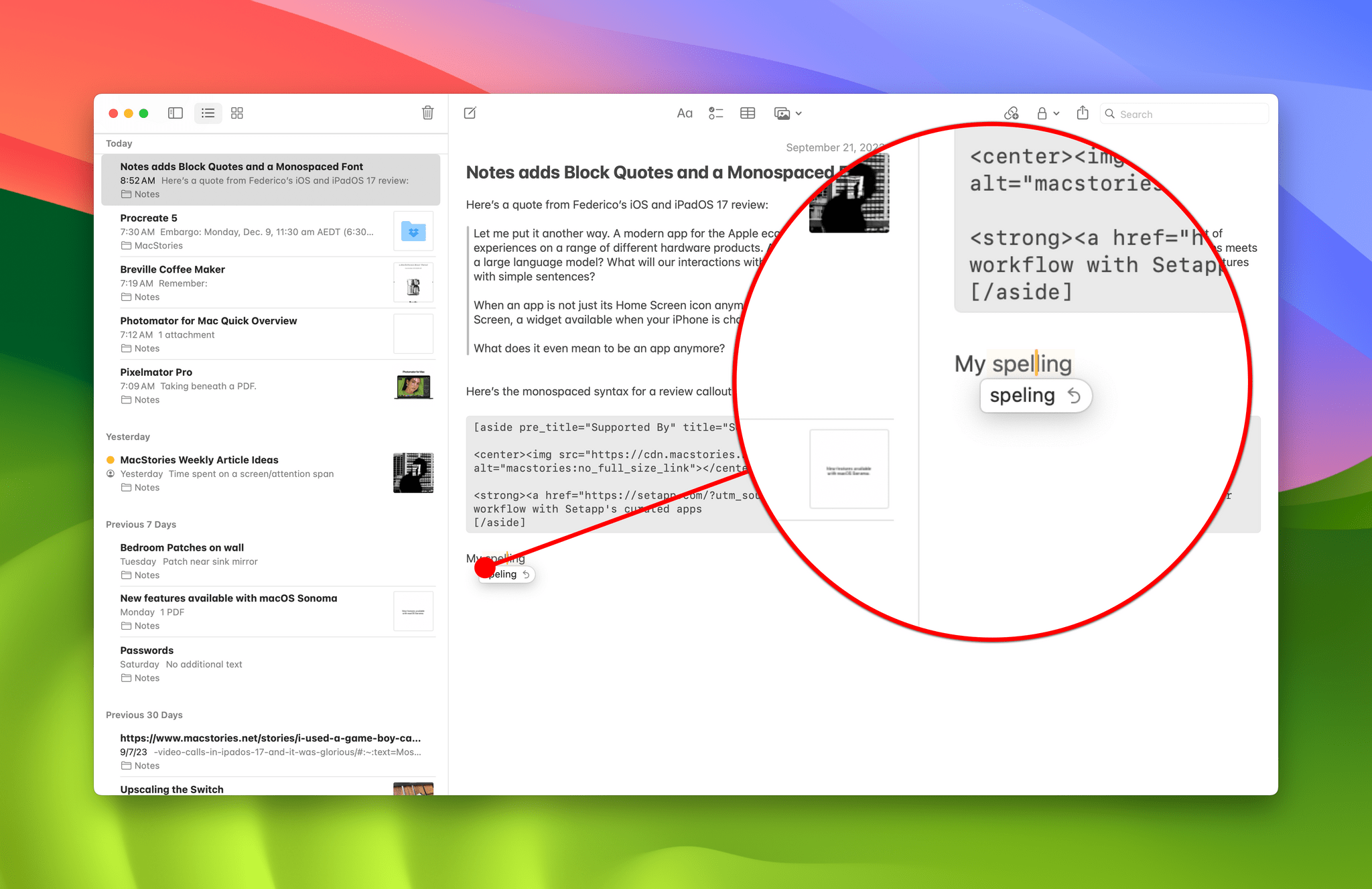Click the media attachment icon
The width and height of the screenshot is (1372, 889).
pyautogui.click(x=783, y=112)
